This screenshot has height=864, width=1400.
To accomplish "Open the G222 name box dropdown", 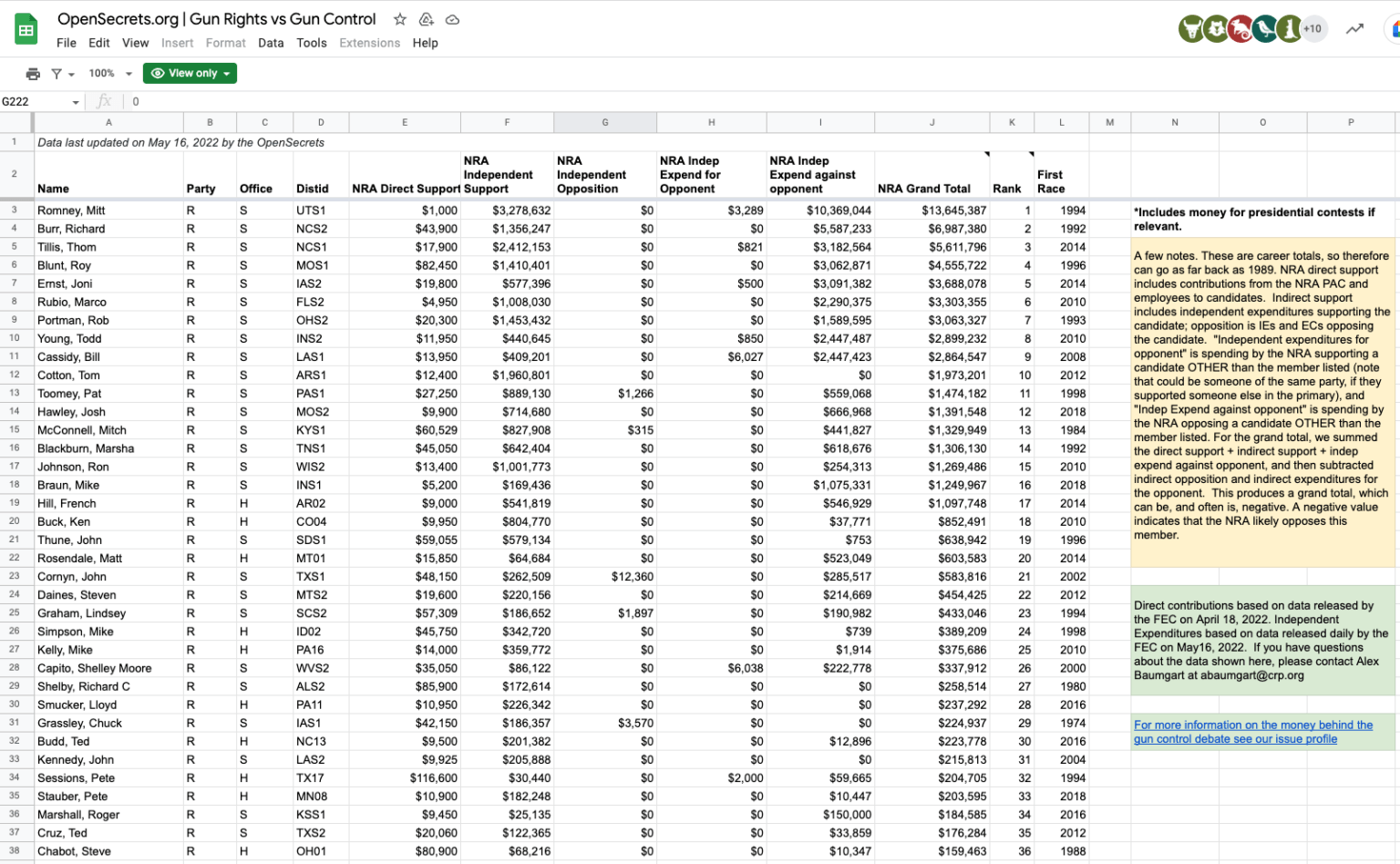I will pyautogui.click(x=76, y=102).
